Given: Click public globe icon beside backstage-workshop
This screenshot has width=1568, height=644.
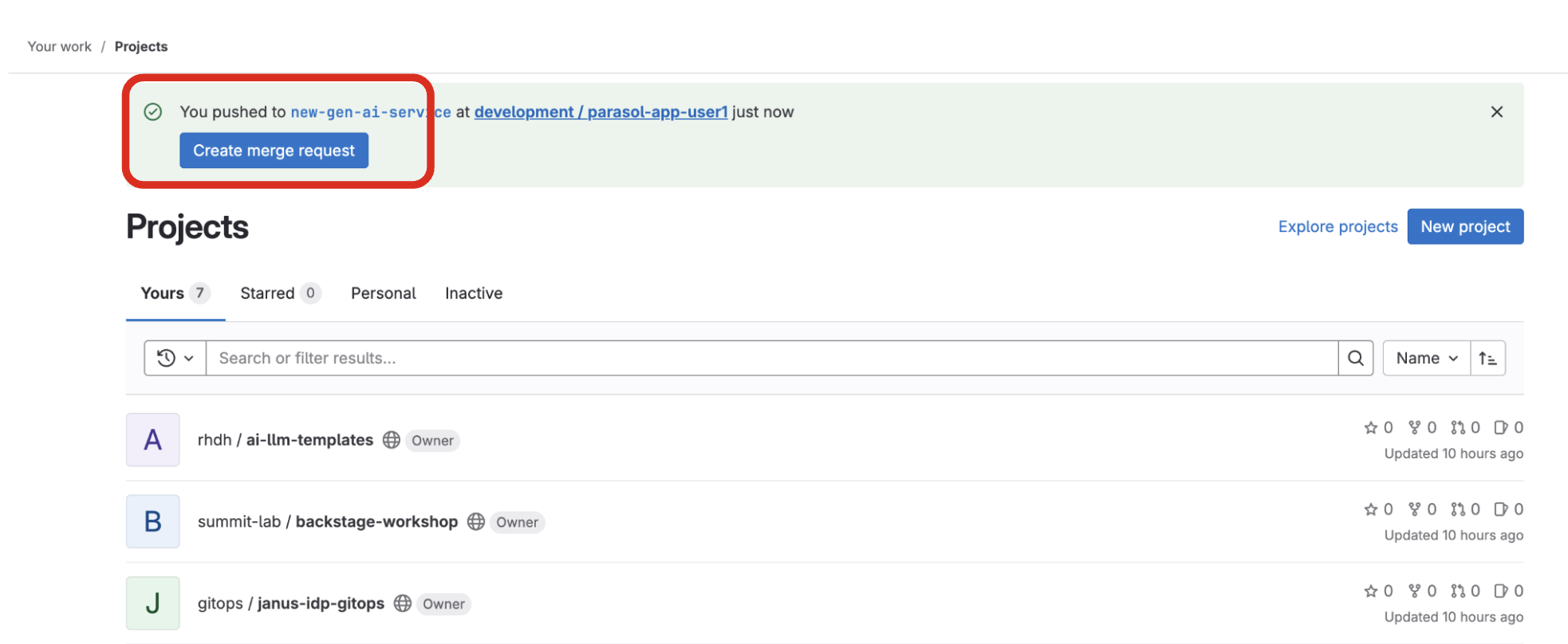Looking at the screenshot, I should [476, 521].
